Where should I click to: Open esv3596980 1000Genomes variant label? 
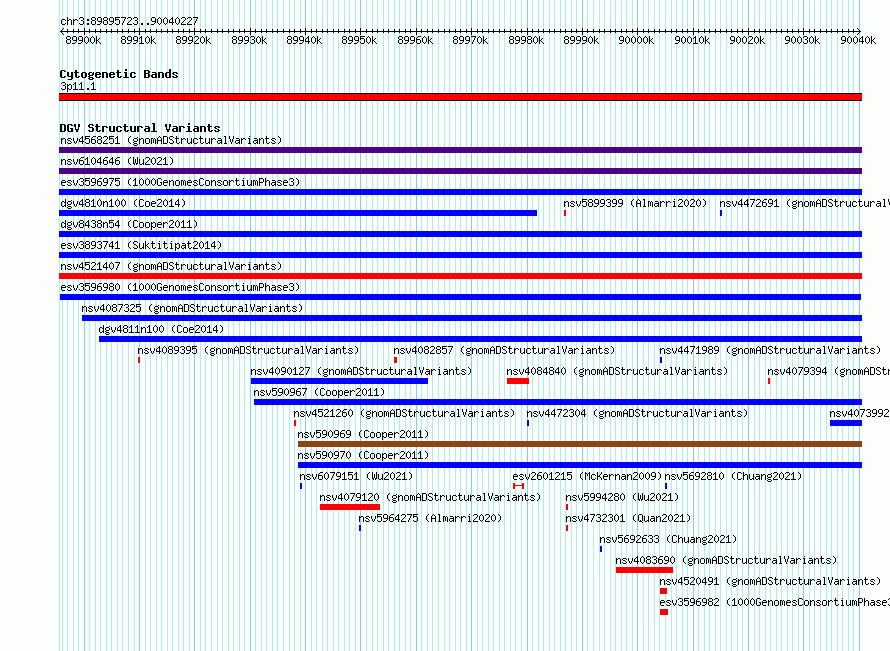(180, 287)
